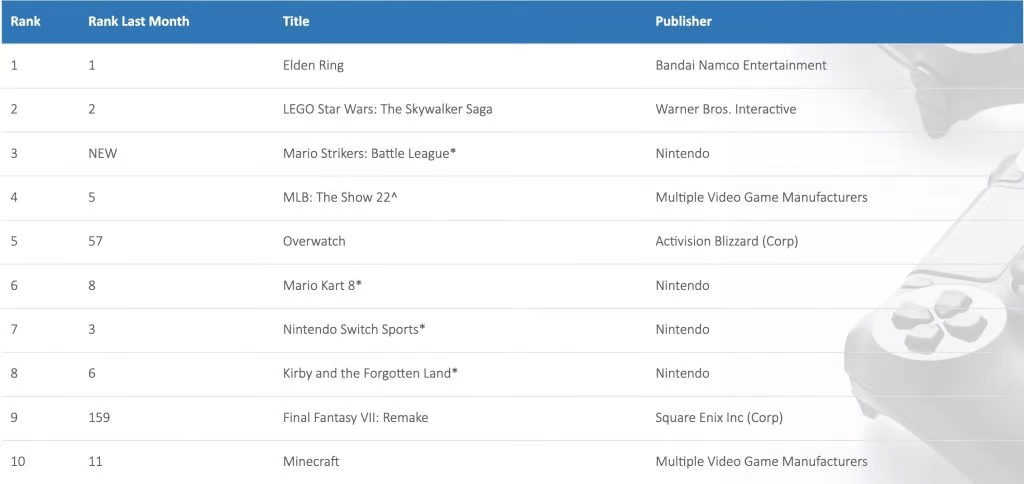Click Activision Blizzard (Corp) publisher
Screen dimensions: 1024x484
click(x=726, y=242)
